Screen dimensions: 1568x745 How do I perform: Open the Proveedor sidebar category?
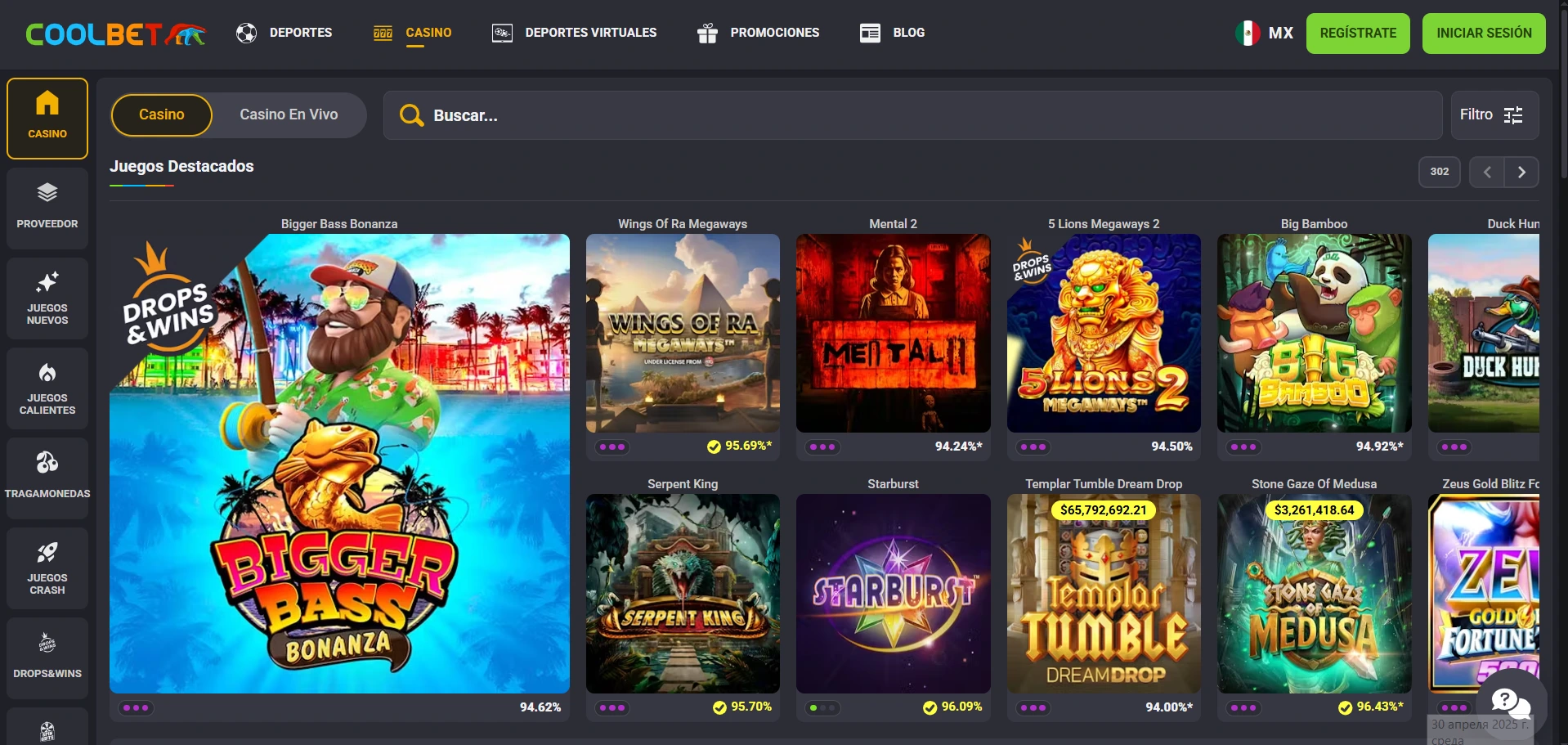click(x=47, y=209)
